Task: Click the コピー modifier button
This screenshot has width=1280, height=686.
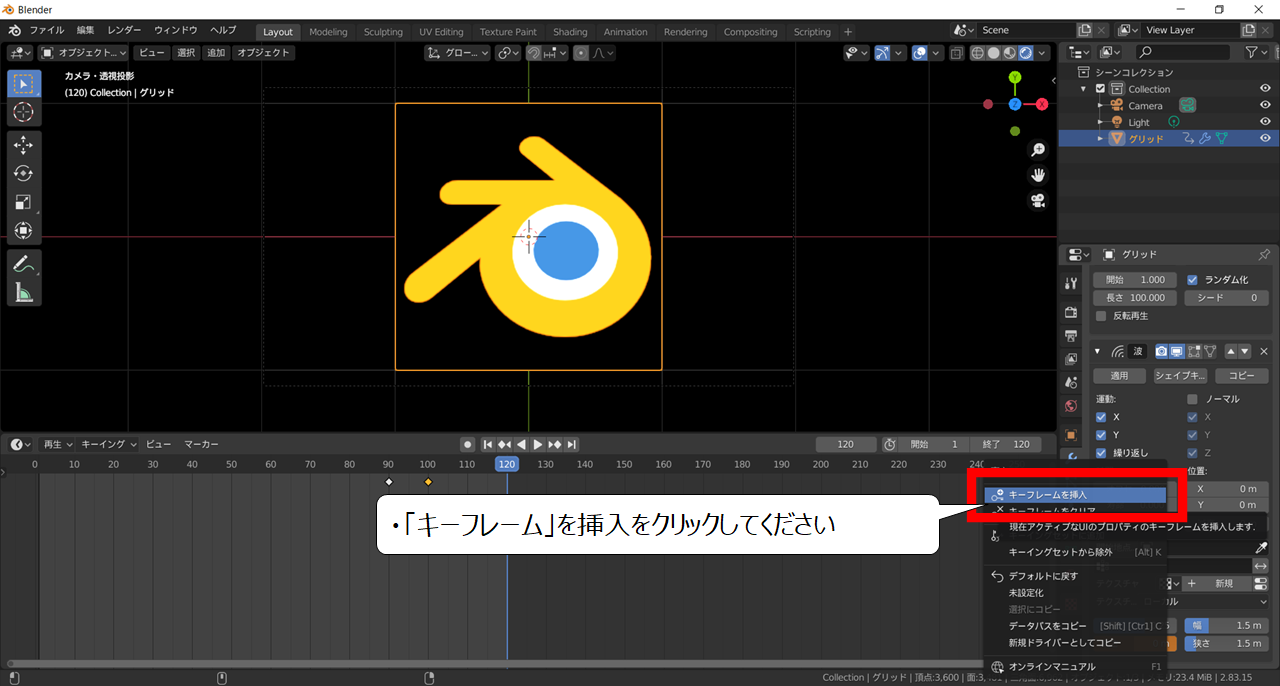Action: [1241, 376]
